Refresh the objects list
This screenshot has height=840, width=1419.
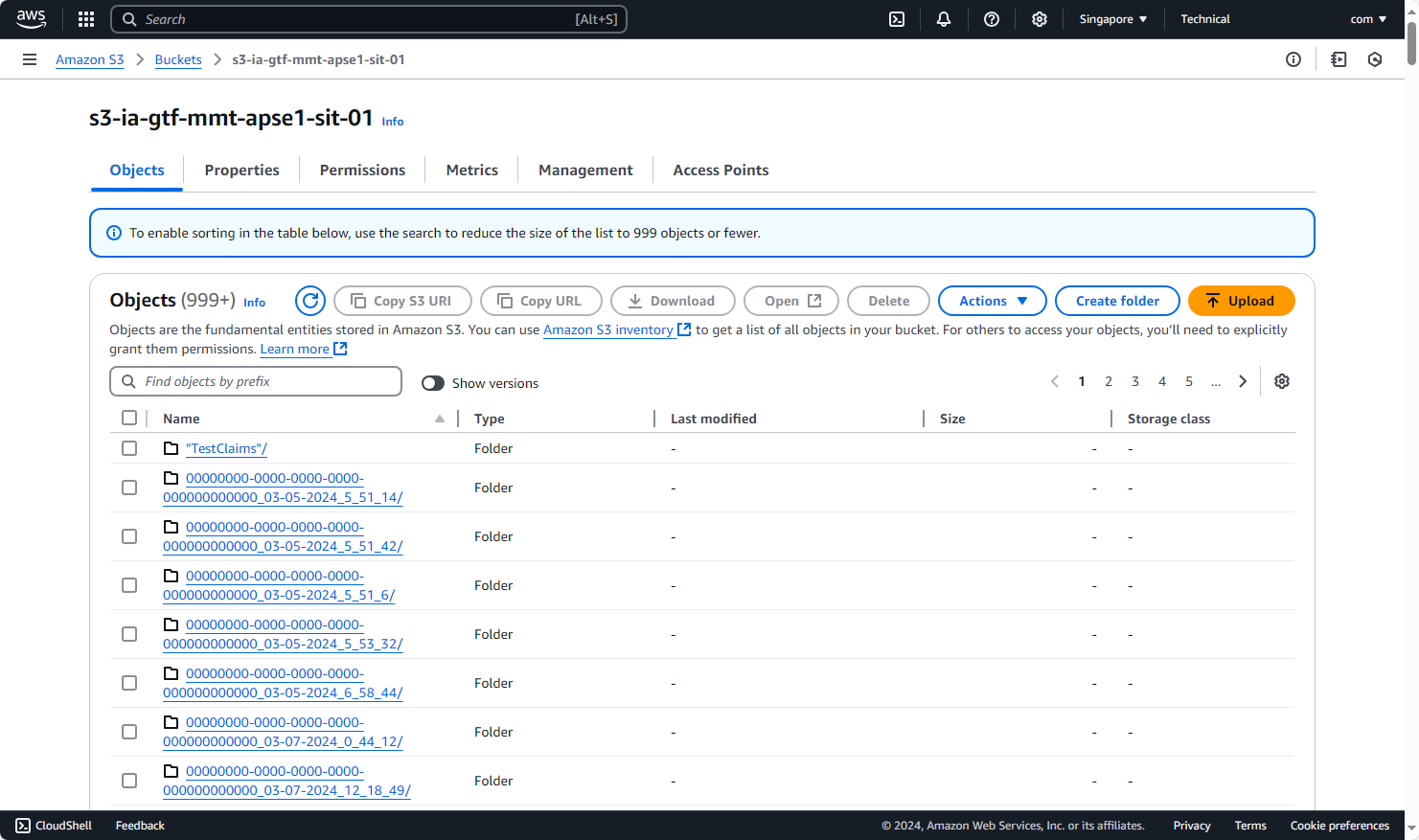[x=310, y=301]
